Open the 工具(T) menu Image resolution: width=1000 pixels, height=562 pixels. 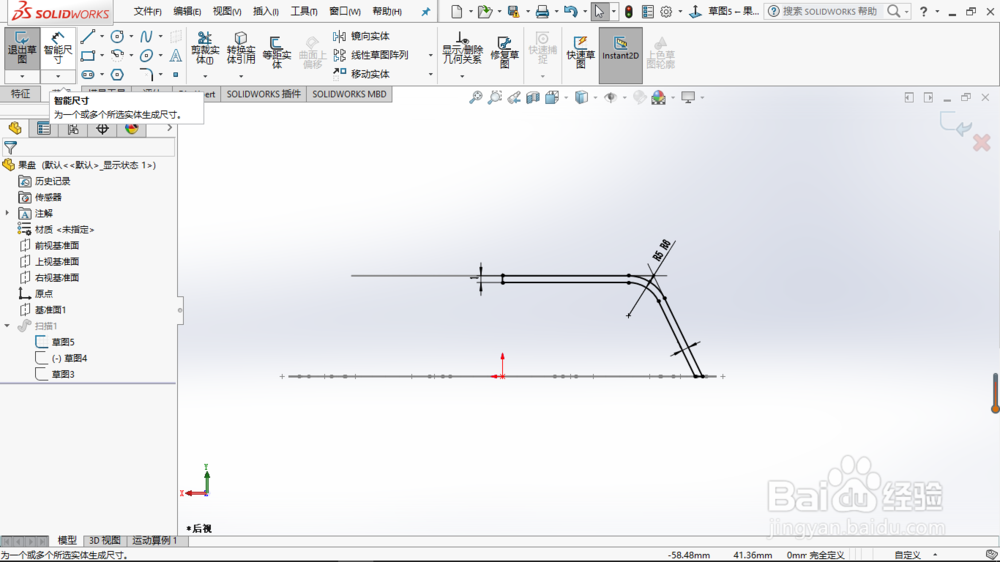(x=304, y=11)
